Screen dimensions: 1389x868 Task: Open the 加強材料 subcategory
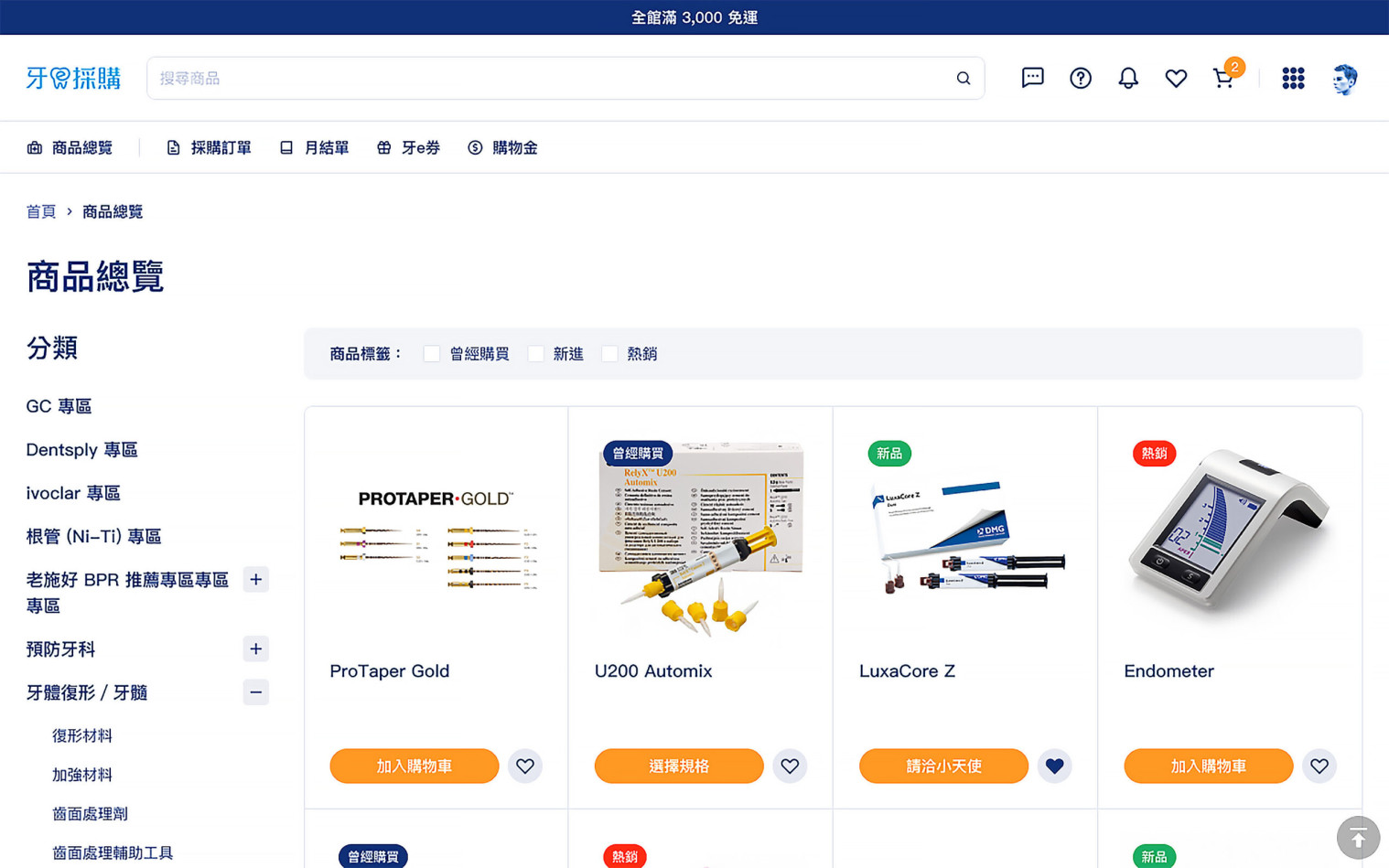tap(82, 775)
